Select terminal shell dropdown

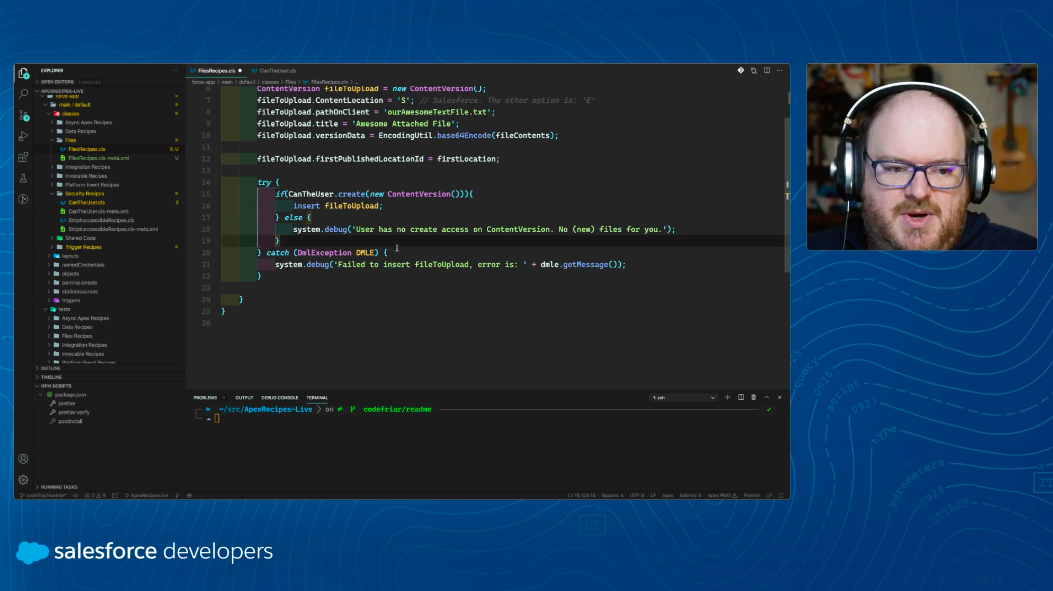(683, 398)
